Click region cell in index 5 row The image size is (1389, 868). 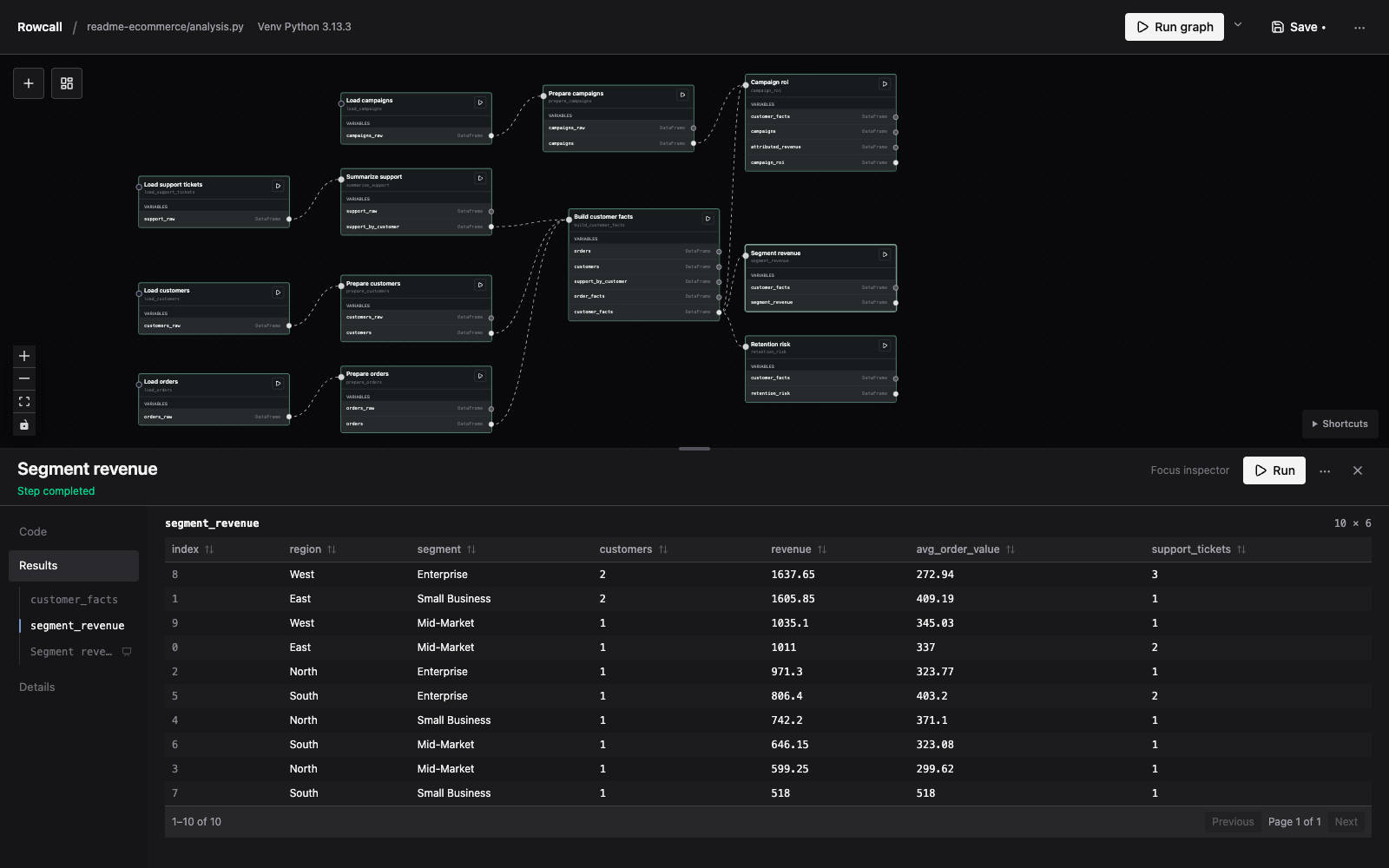304,696
